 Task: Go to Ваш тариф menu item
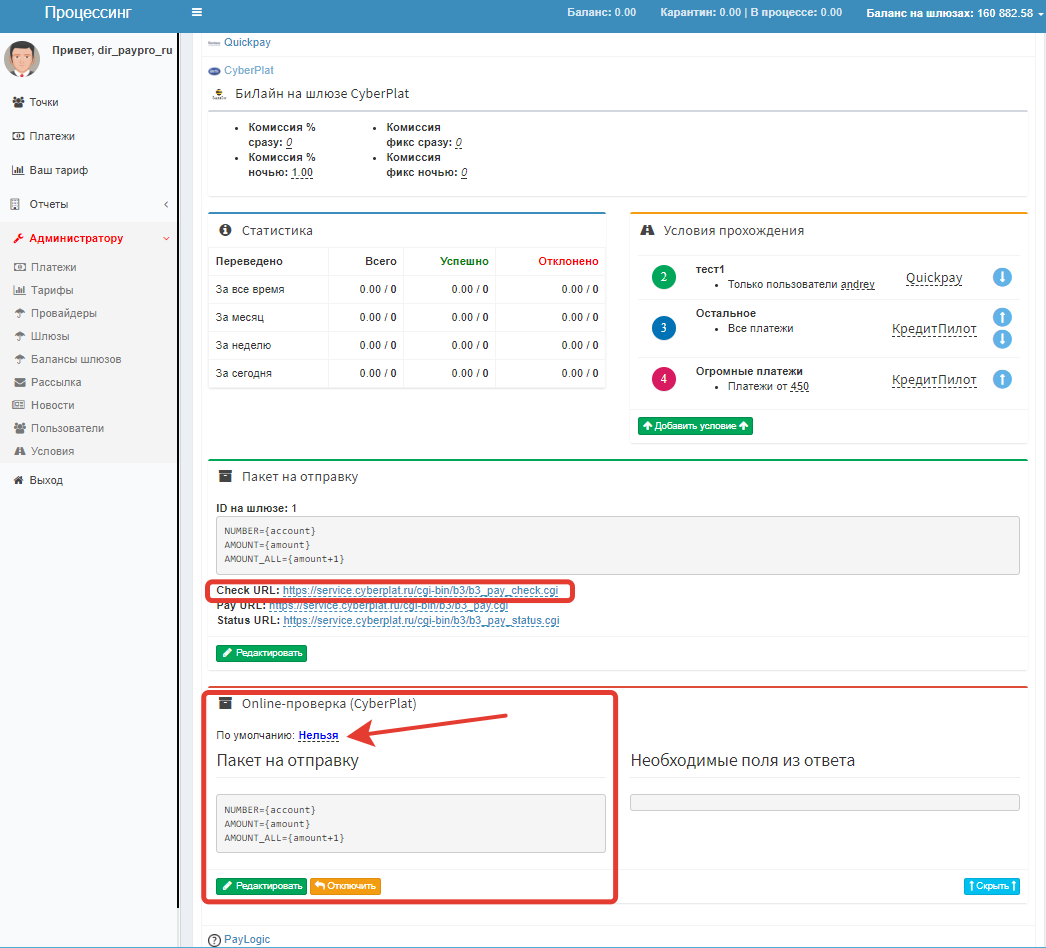(58, 170)
